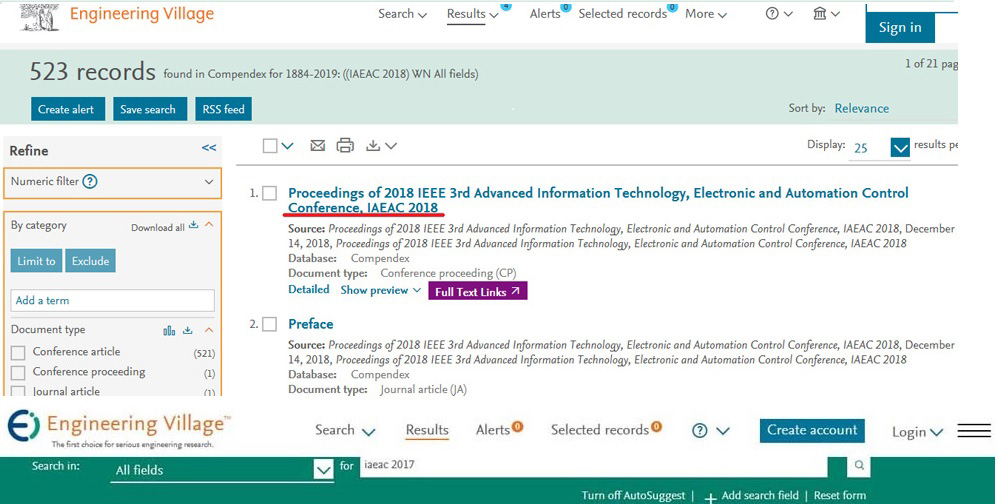Screen dimensions: 998x504
Task: Collapse Refine panel with double arrows
Action: tap(209, 148)
